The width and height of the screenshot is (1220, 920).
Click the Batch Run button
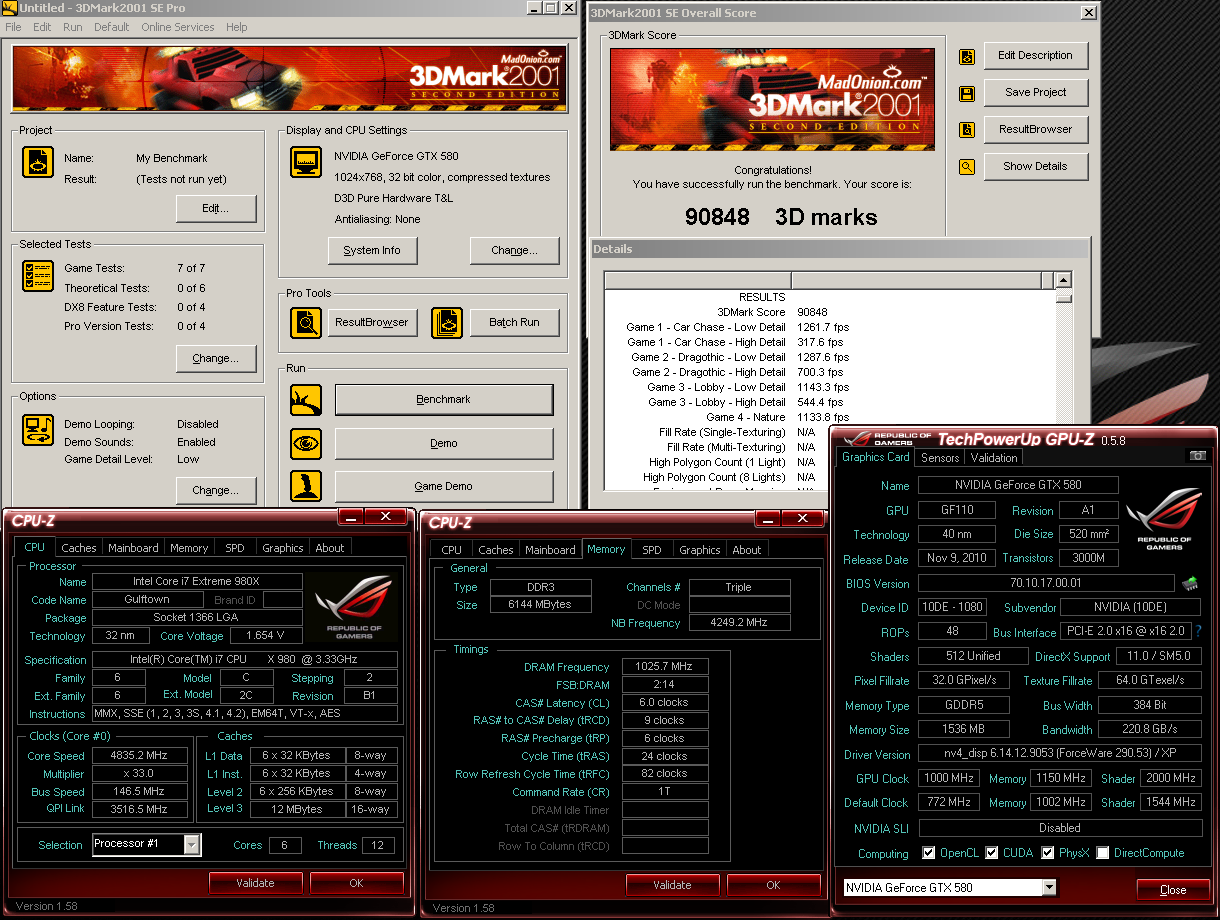[514, 322]
